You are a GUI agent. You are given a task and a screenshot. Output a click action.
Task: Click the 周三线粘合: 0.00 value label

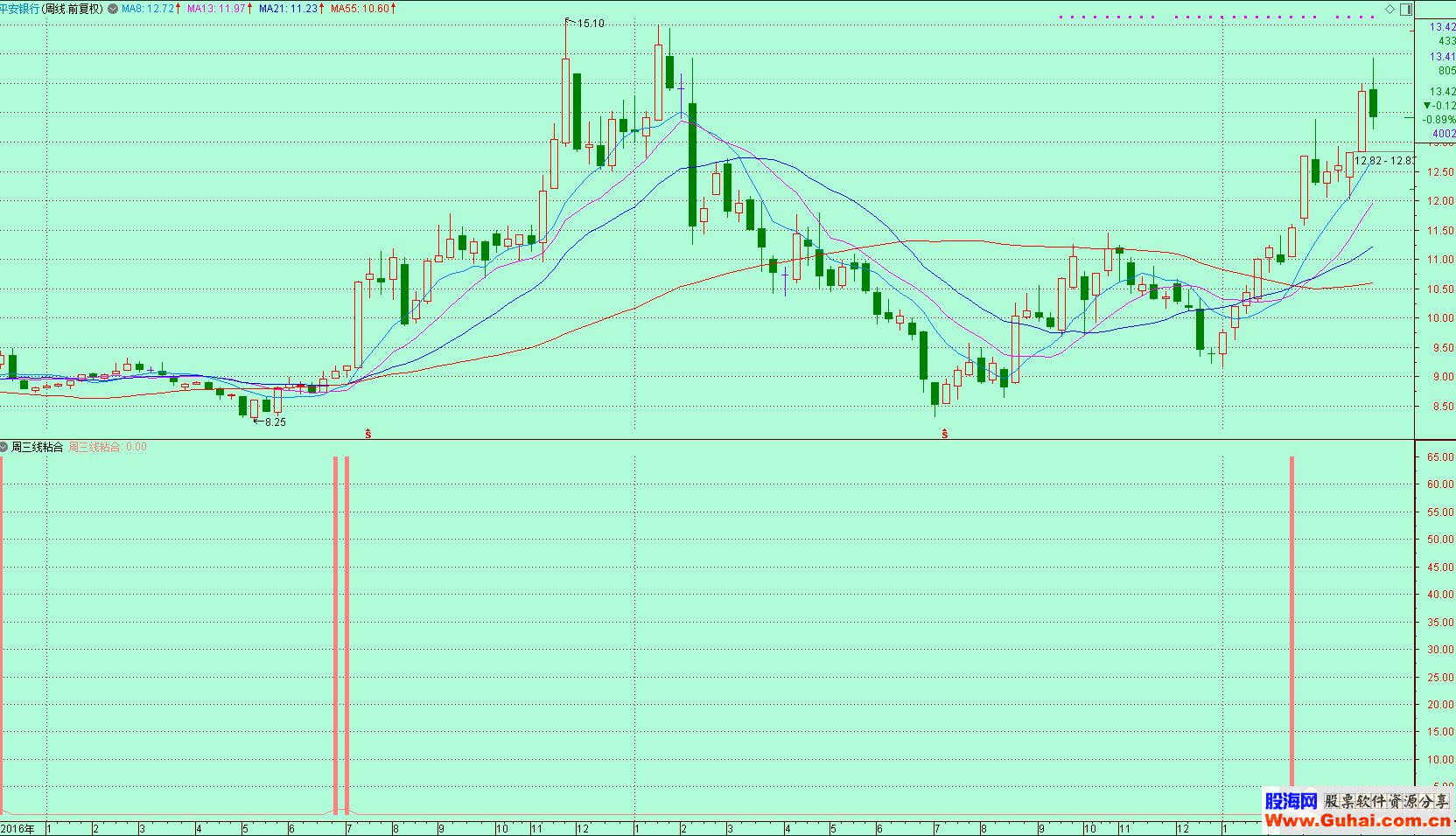pyautogui.click(x=108, y=447)
